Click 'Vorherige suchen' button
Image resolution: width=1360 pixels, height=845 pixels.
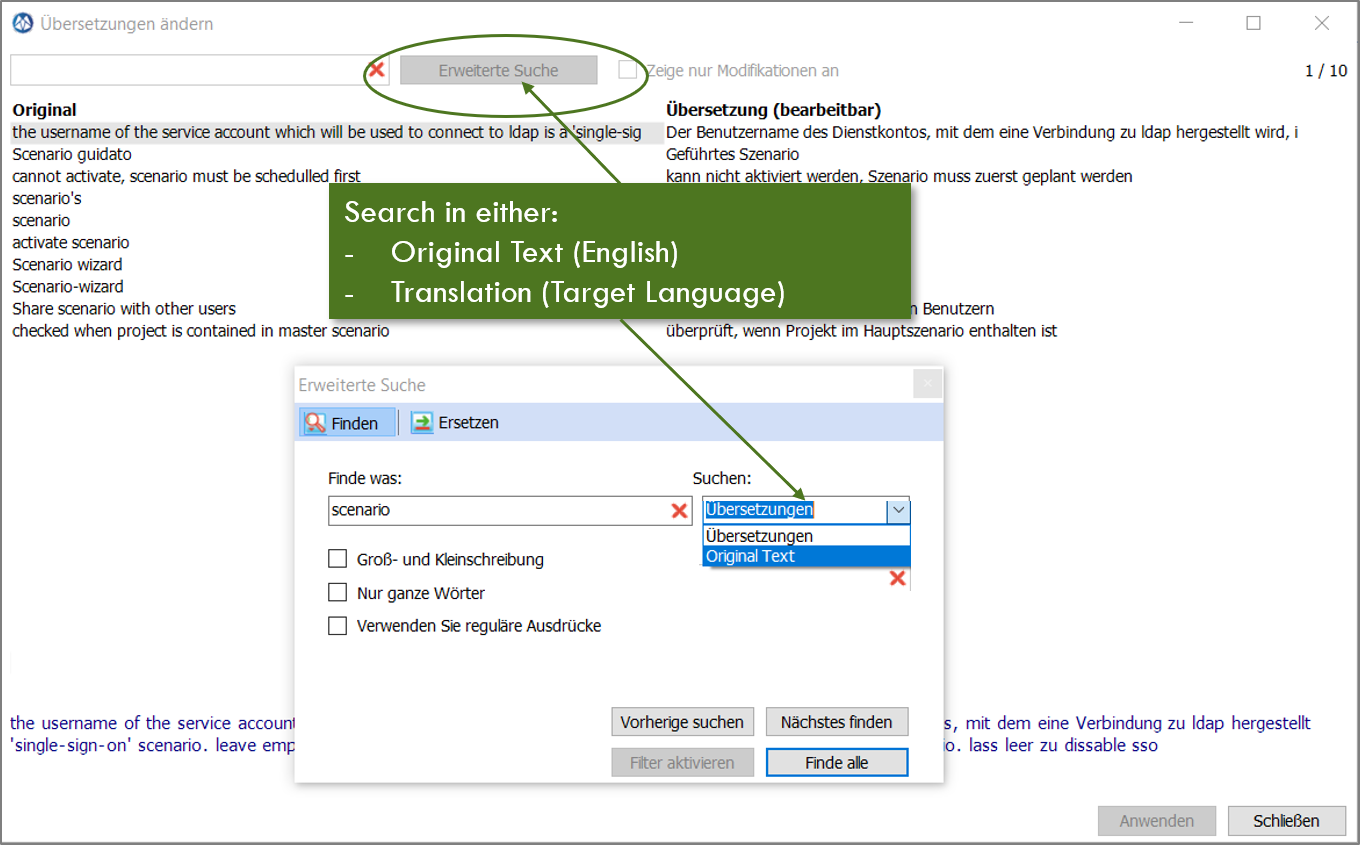coord(682,722)
